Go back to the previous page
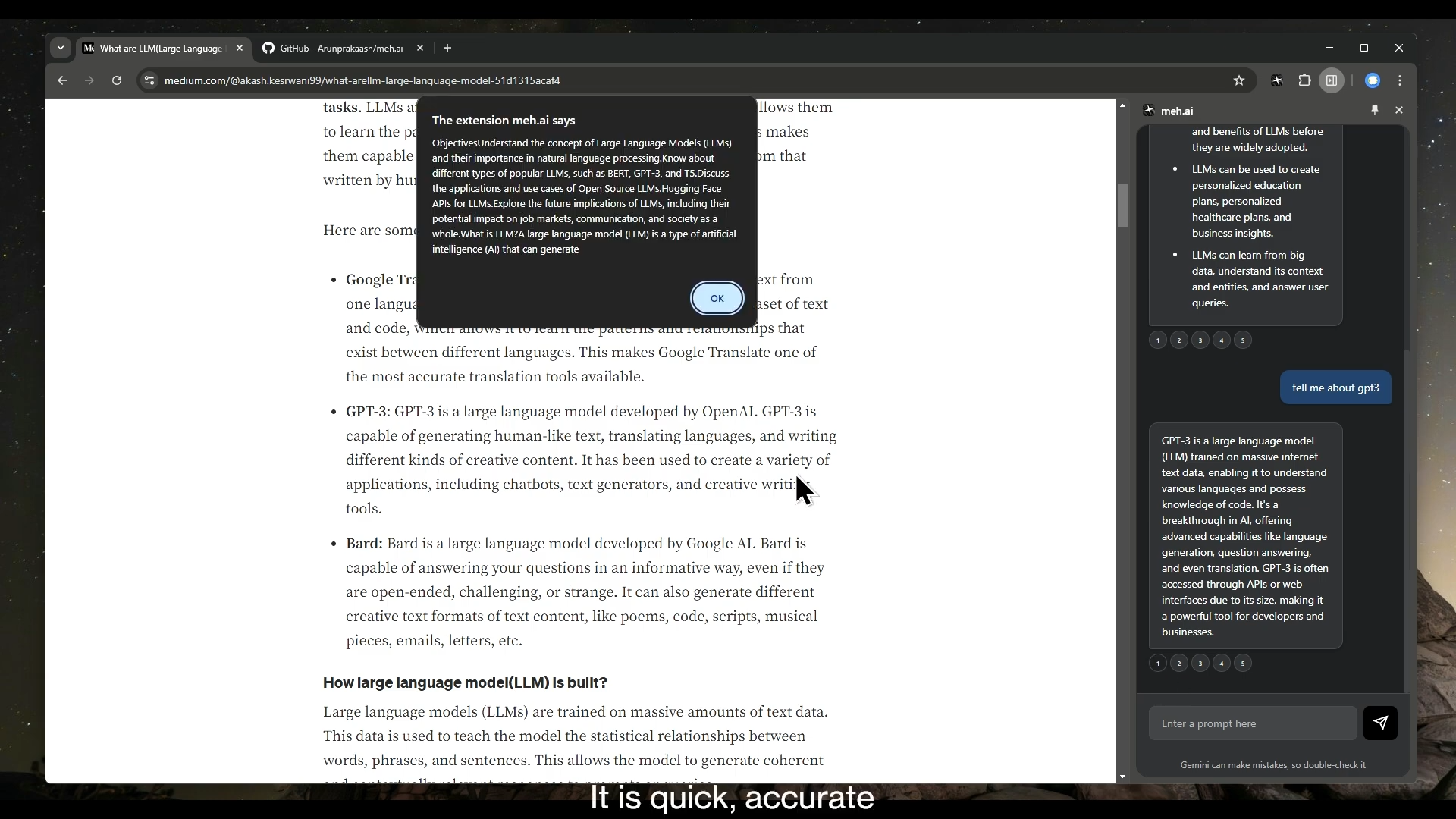The width and height of the screenshot is (1456, 819). click(62, 80)
